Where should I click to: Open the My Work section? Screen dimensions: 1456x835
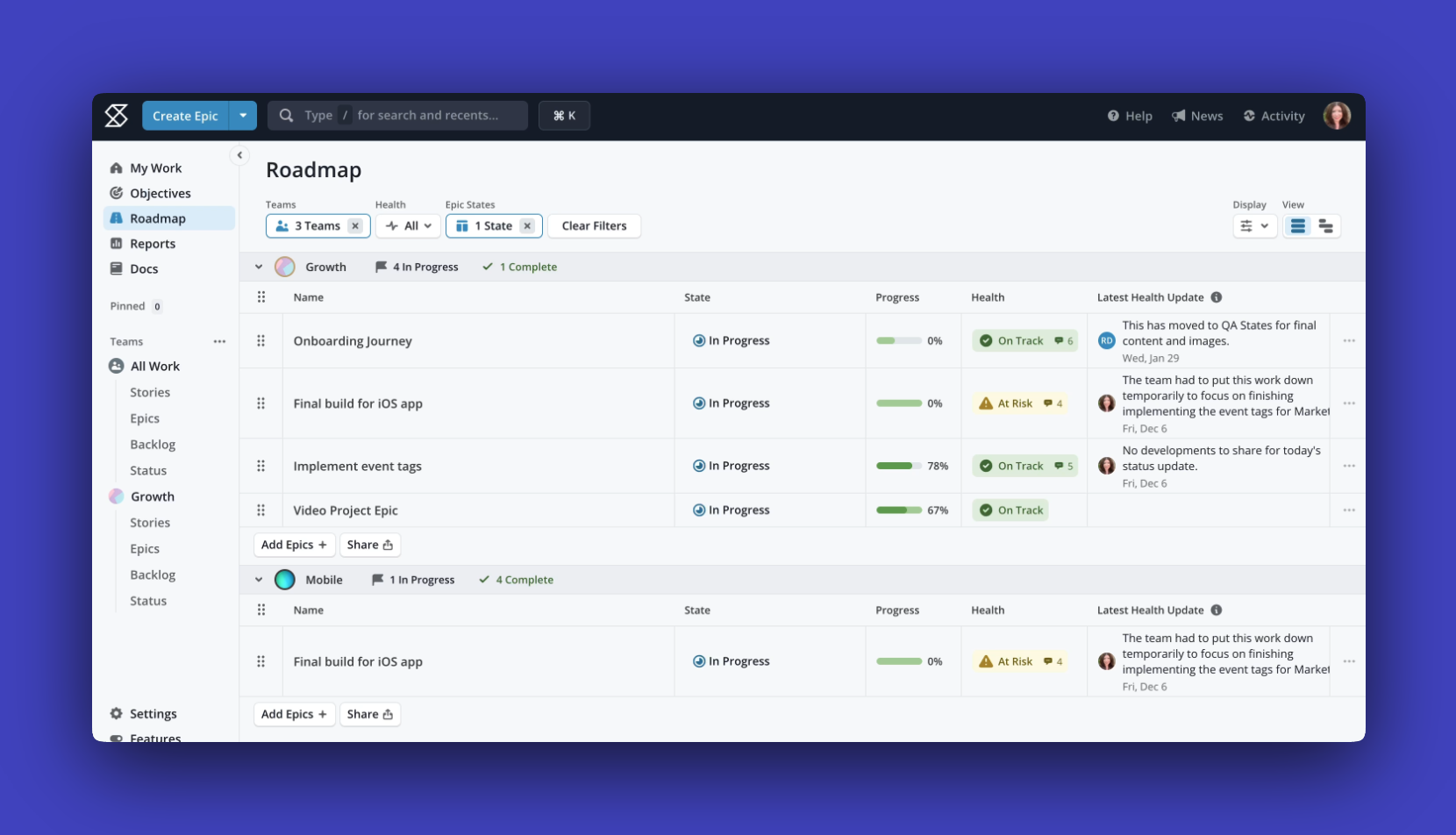click(154, 168)
